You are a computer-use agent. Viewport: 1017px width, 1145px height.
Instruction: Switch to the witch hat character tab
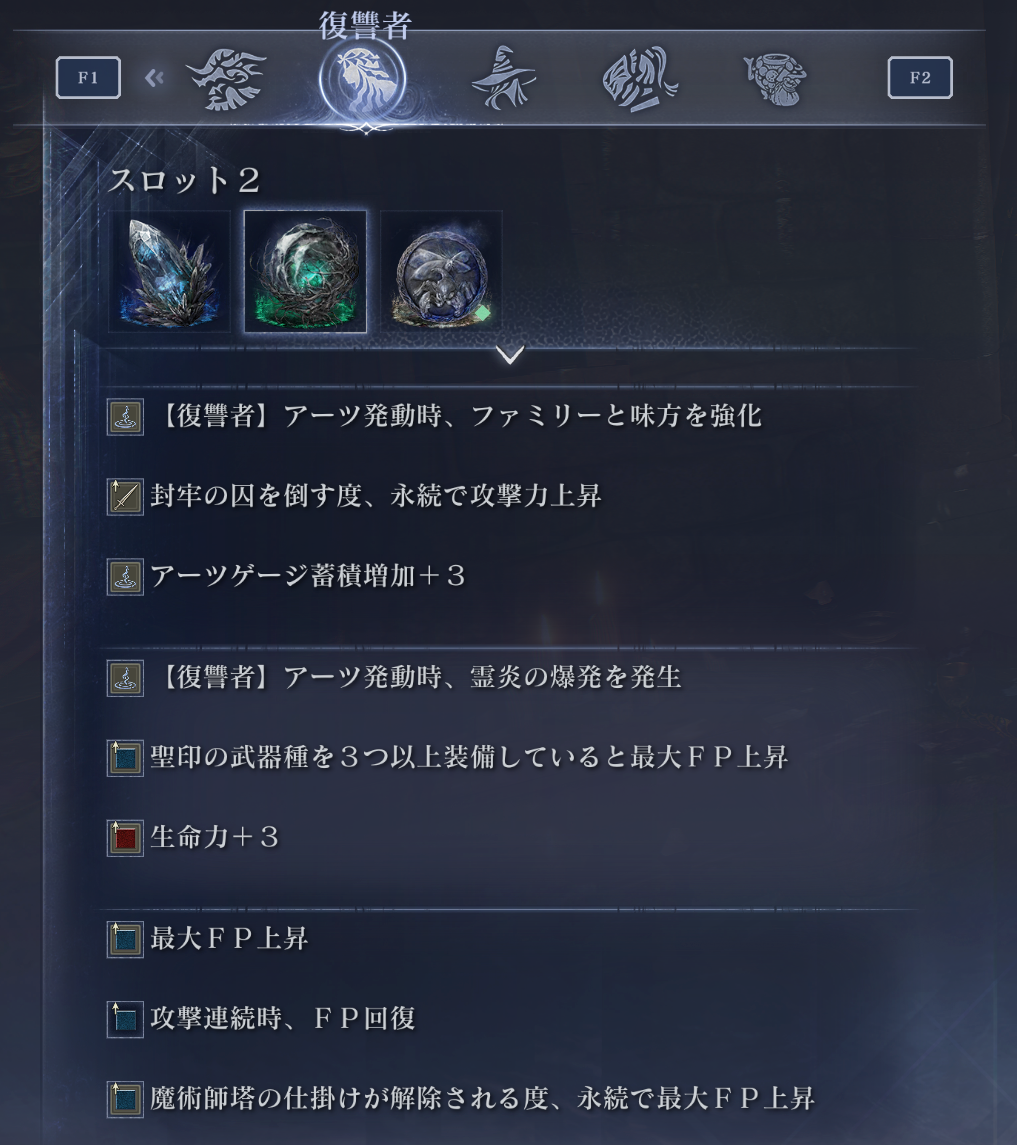503,77
